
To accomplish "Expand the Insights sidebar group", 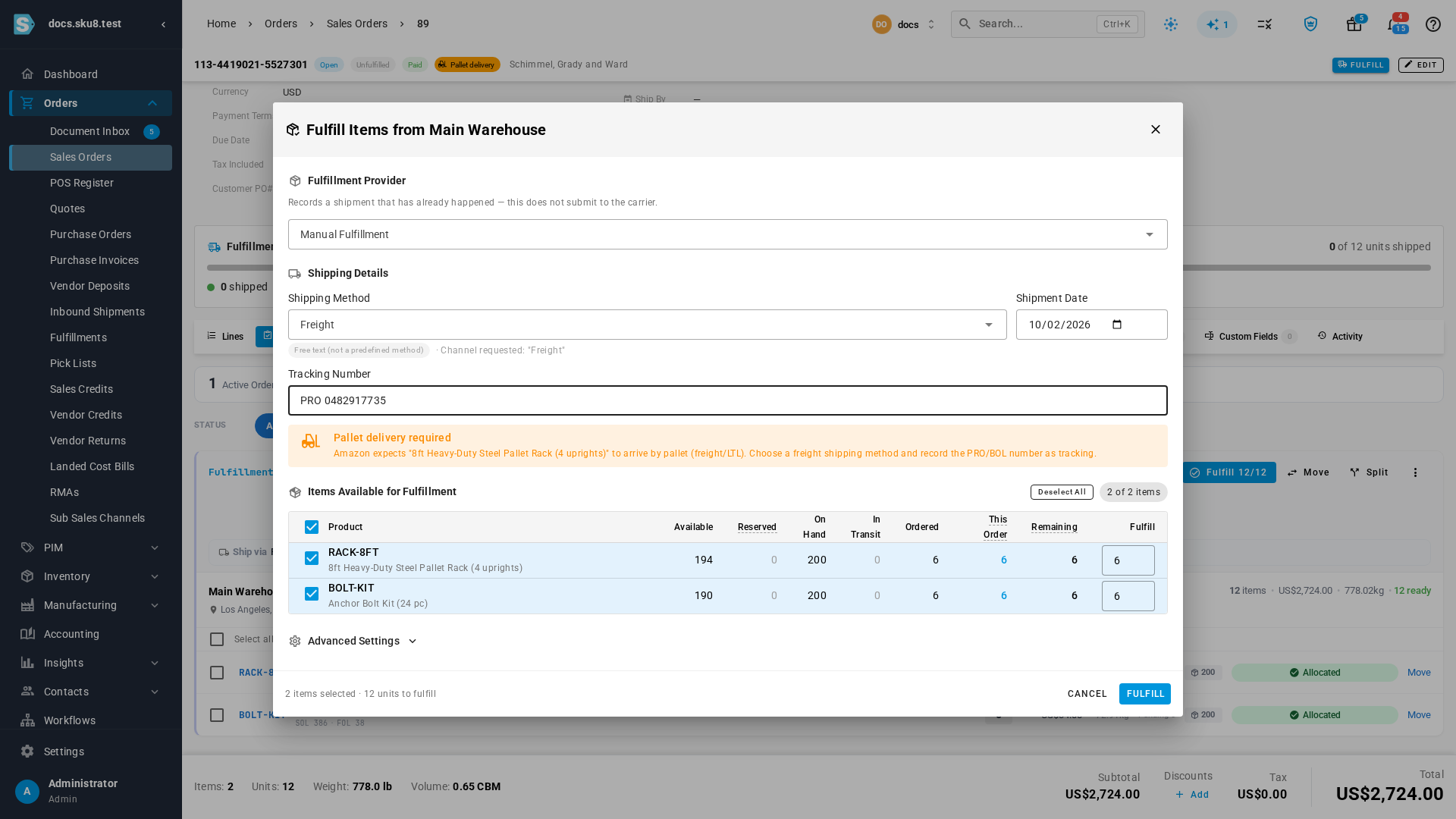I will click(x=155, y=663).
